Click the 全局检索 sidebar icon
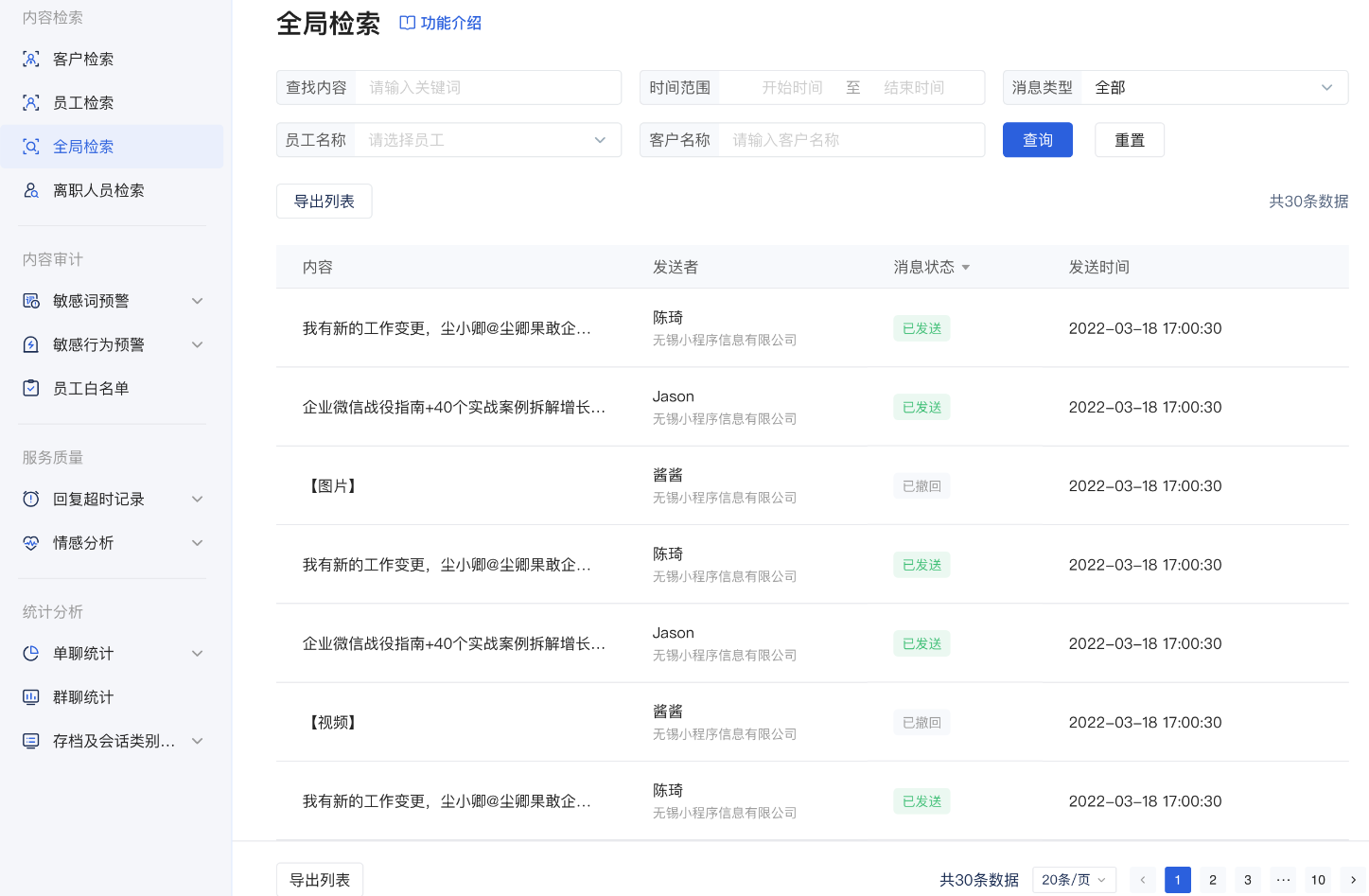This screenshot has width=1369, height=896. [x=31, y=147]
